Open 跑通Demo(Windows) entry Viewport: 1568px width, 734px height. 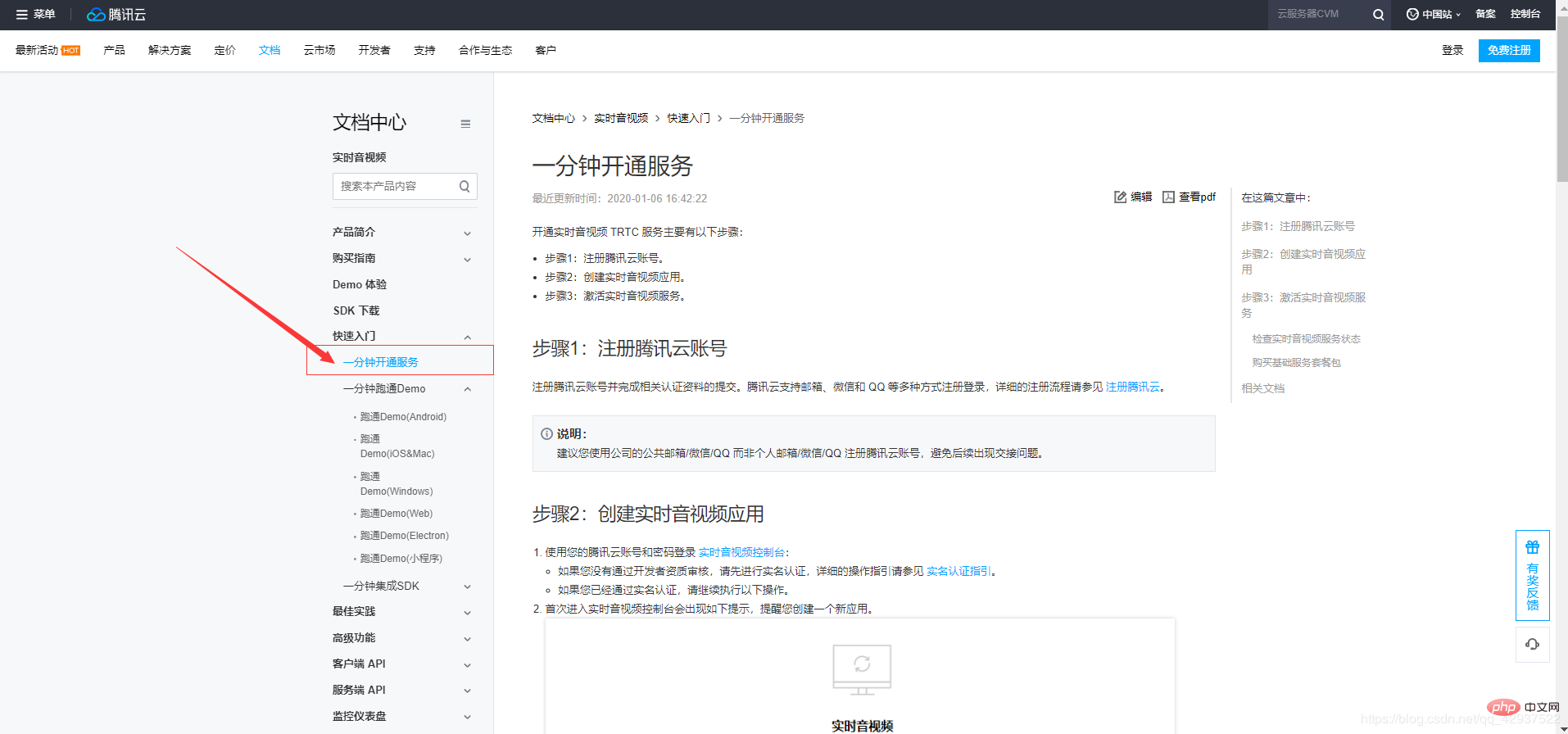pos(397,484)
